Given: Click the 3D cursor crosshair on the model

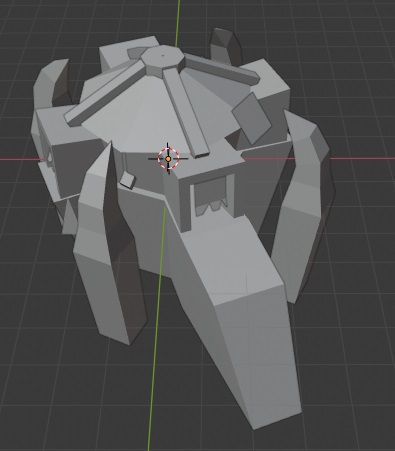Looking at the screenshot, I should 168,159.
